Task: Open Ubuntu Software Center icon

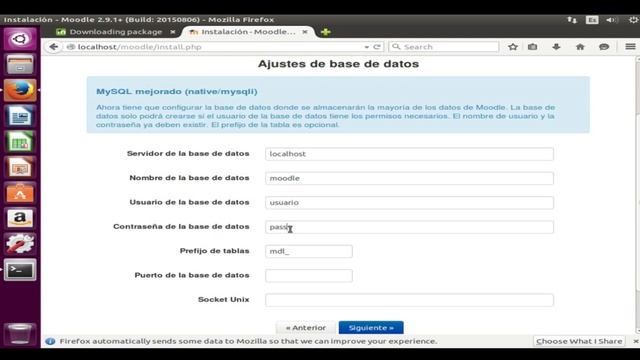Action: pos(20,193)
